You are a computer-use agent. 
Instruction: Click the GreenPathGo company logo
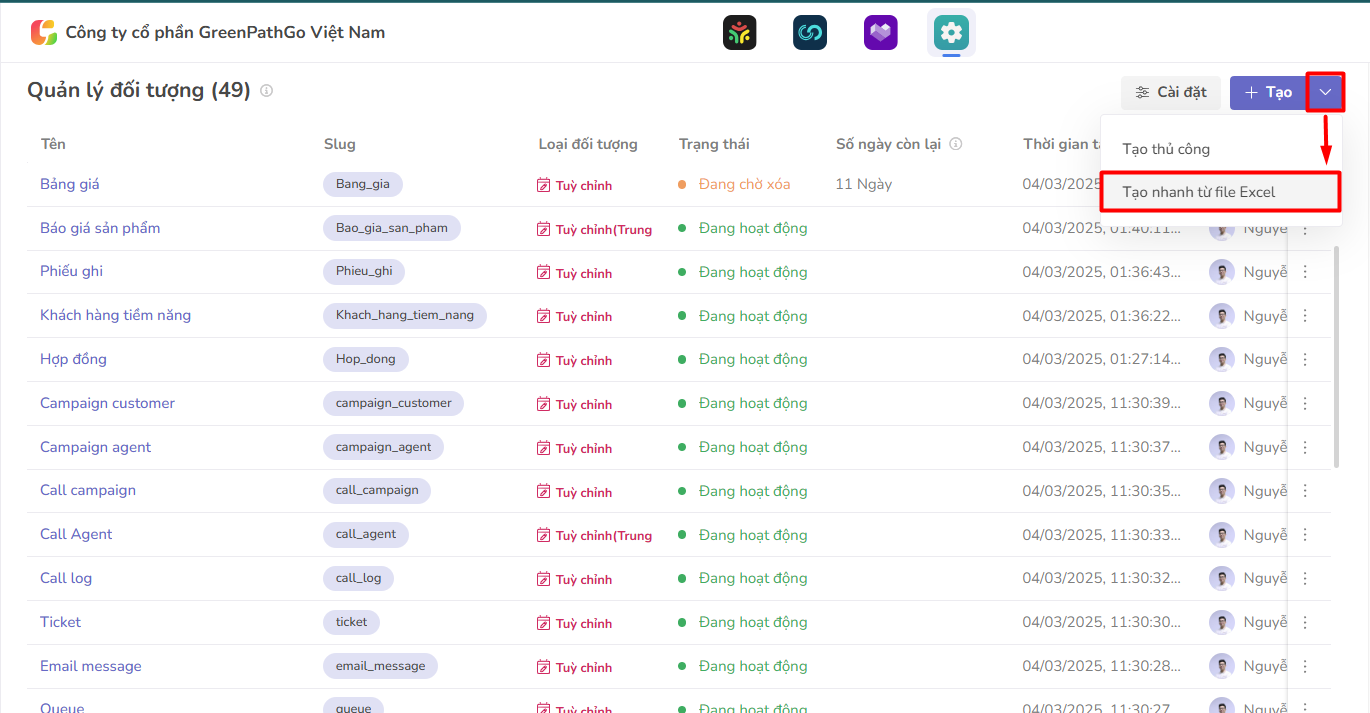[44, 32]
